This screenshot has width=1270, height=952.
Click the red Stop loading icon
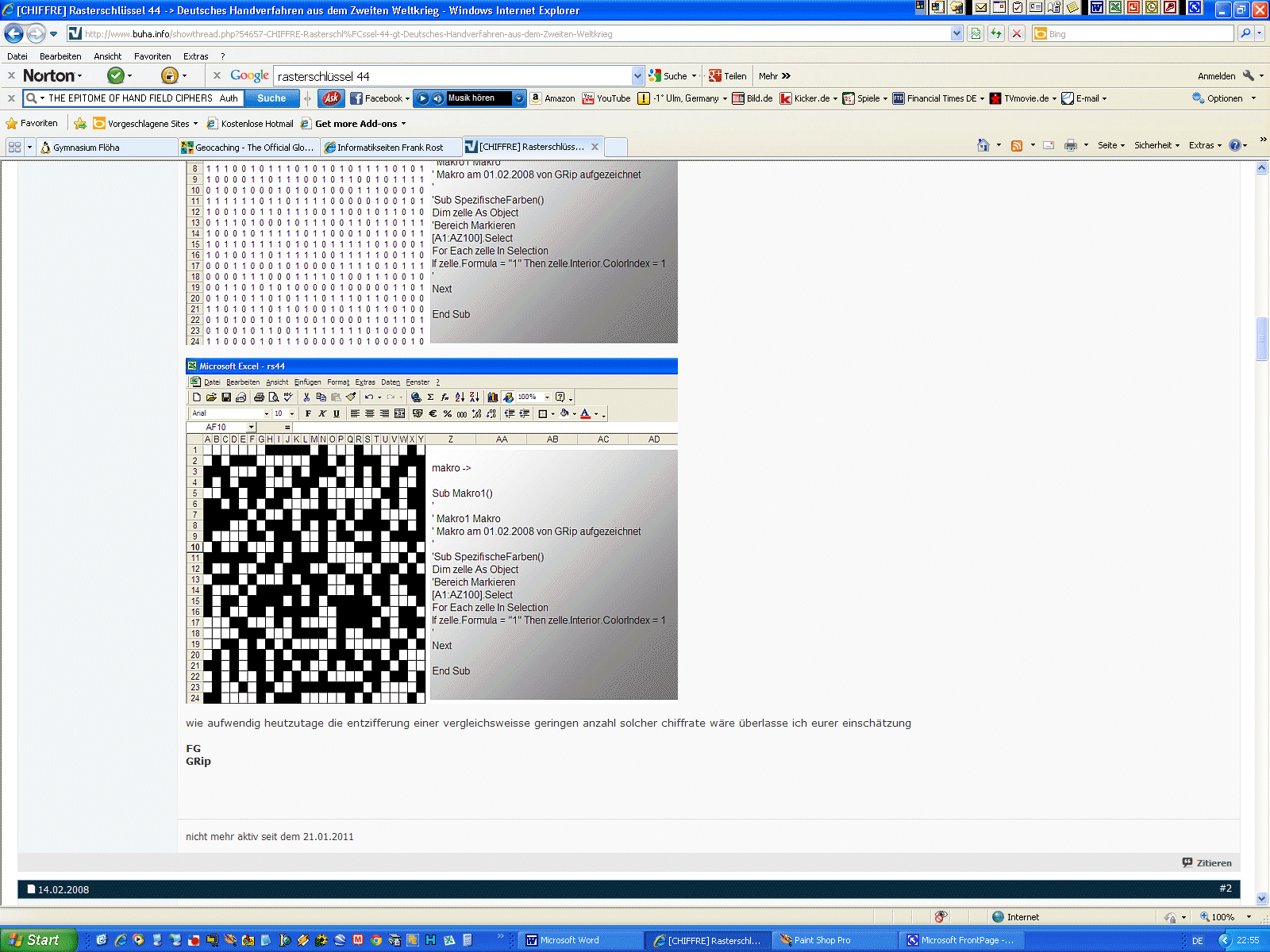point(1016,33)
